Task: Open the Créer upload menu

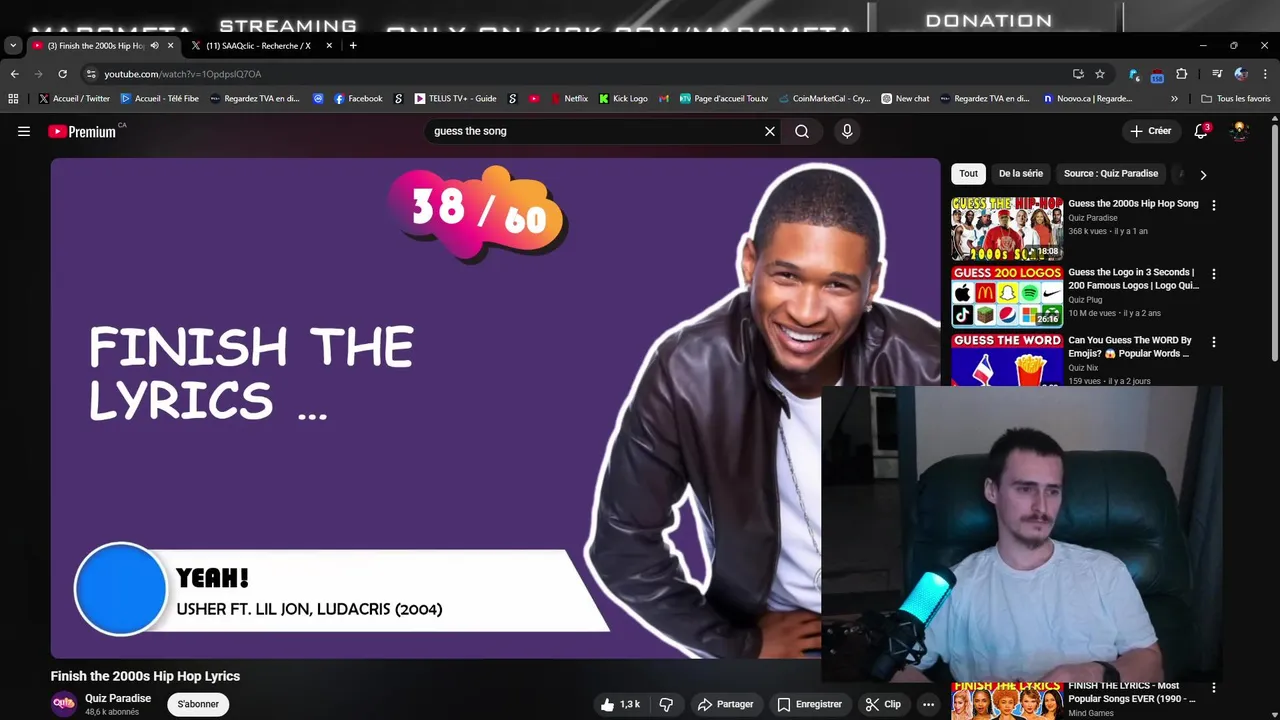Action: click(1150, 131)
